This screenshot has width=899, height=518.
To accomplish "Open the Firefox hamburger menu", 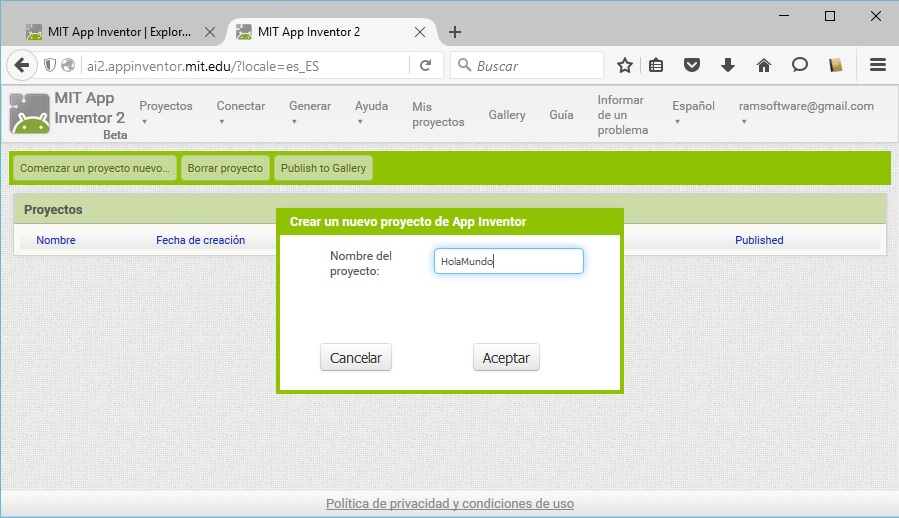I will [x=878, y=66].
